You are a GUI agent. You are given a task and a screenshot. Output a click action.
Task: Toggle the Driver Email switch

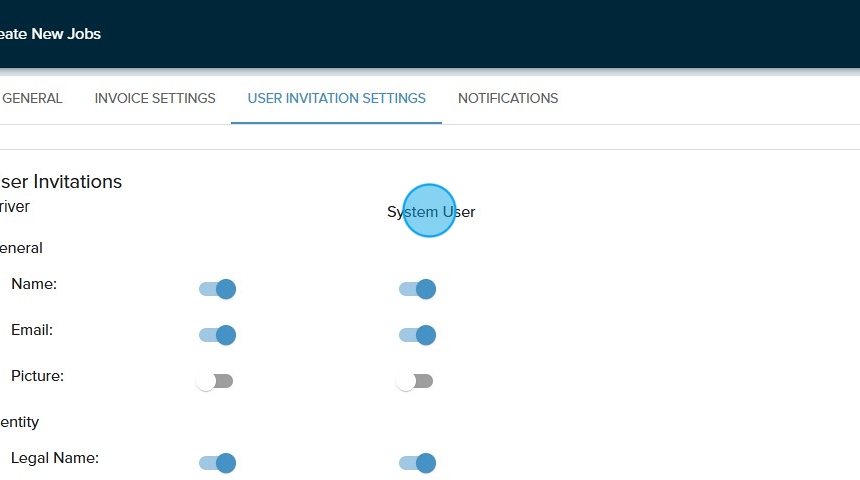tap(217, 335)
